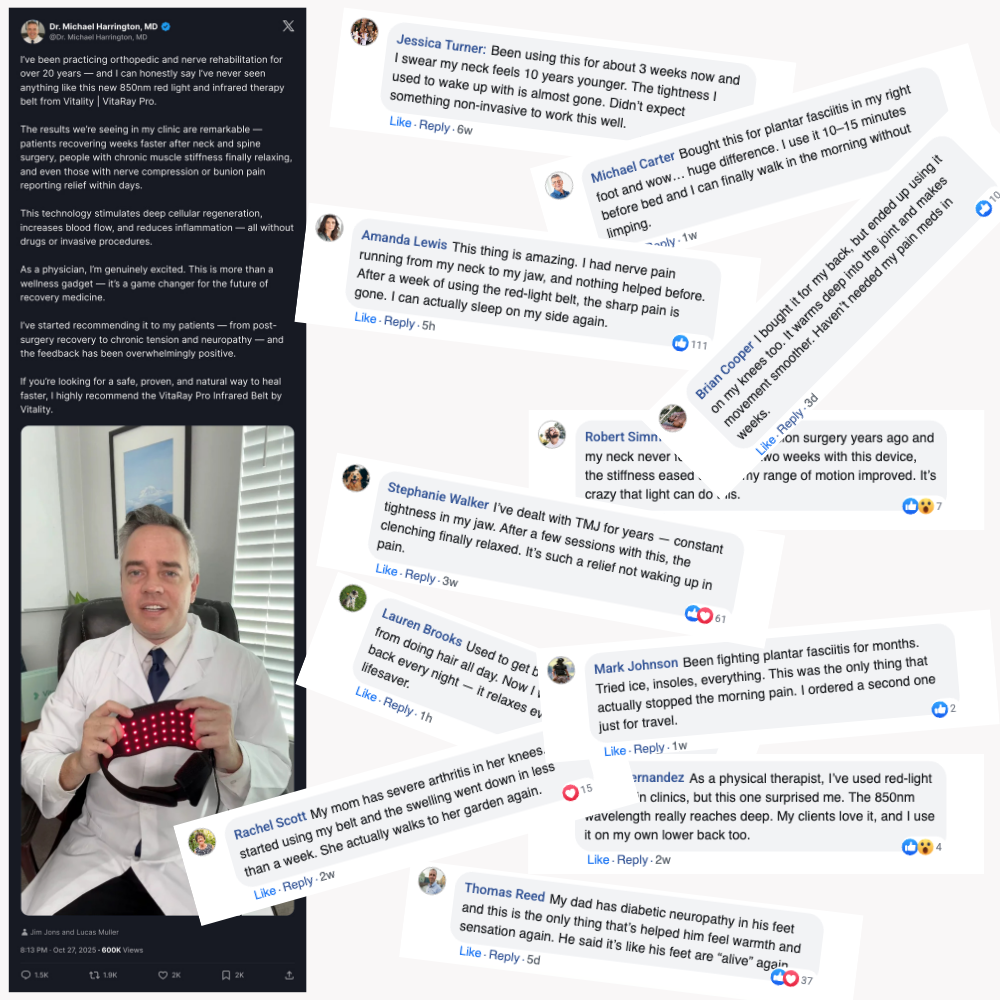Click Like under Jessica Turner's comment
1000x1000 pixels.
point(401,122)
